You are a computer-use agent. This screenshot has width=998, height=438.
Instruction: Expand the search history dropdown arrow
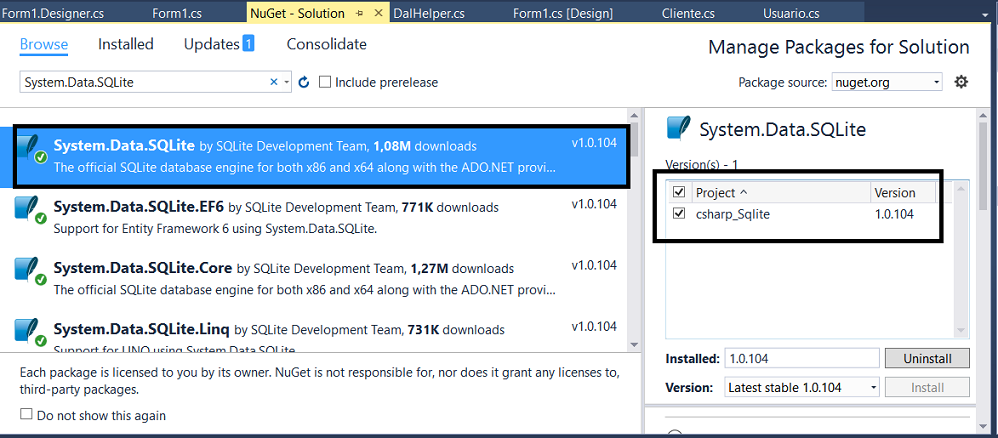tap(286, 82)
